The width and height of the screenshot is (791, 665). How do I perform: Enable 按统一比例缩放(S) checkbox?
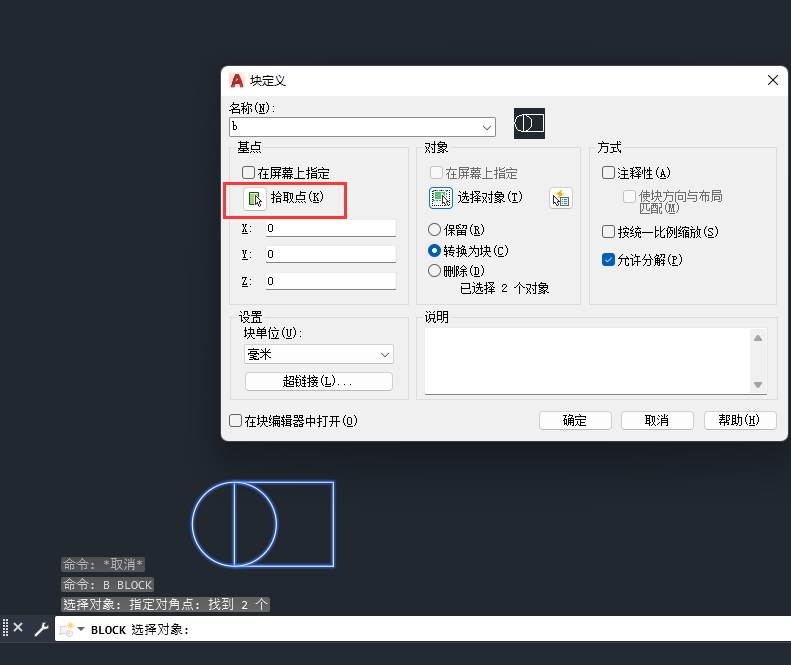click(608, 232)
